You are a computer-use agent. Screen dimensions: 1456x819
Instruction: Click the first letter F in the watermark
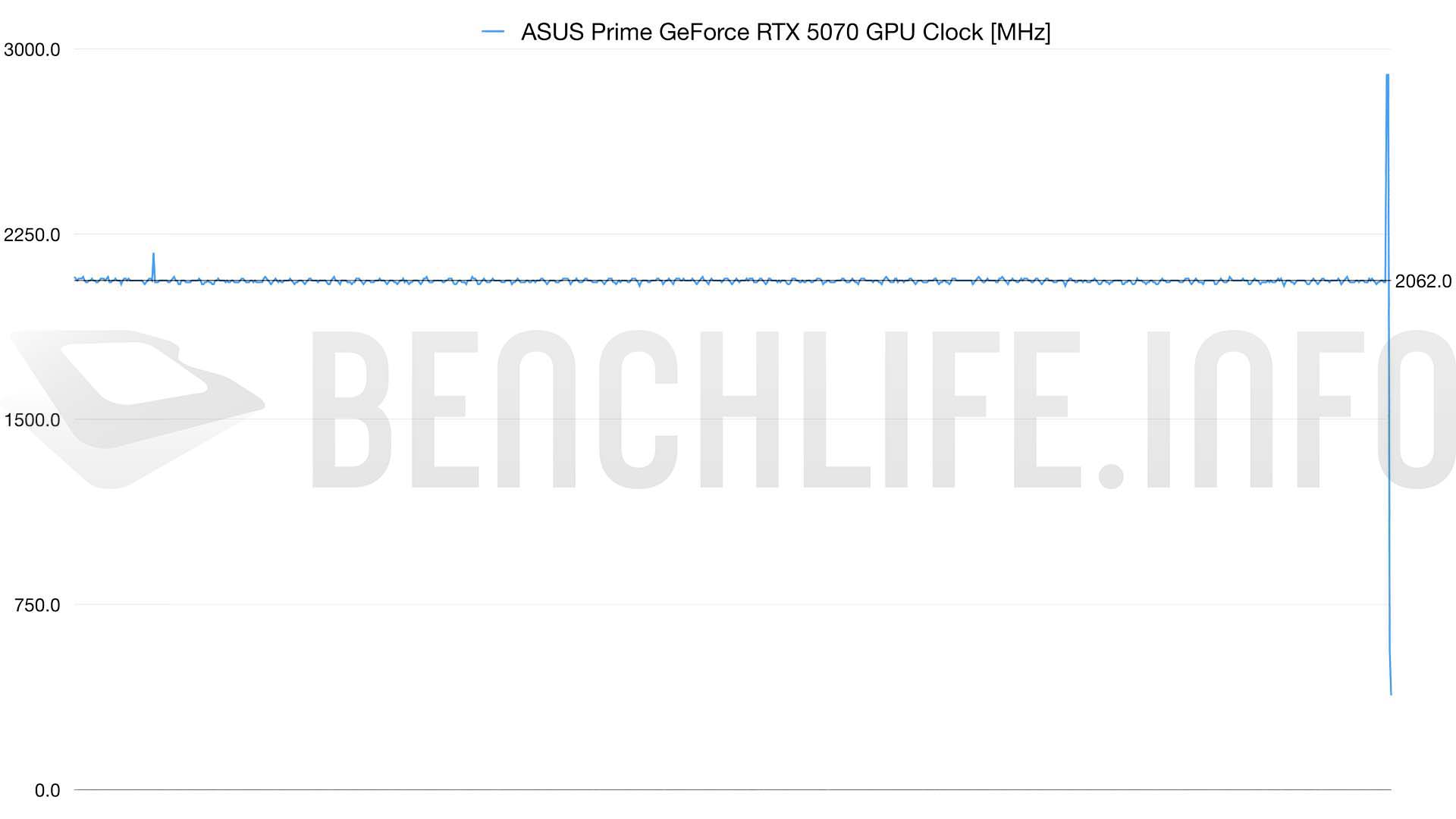(950, 409)
